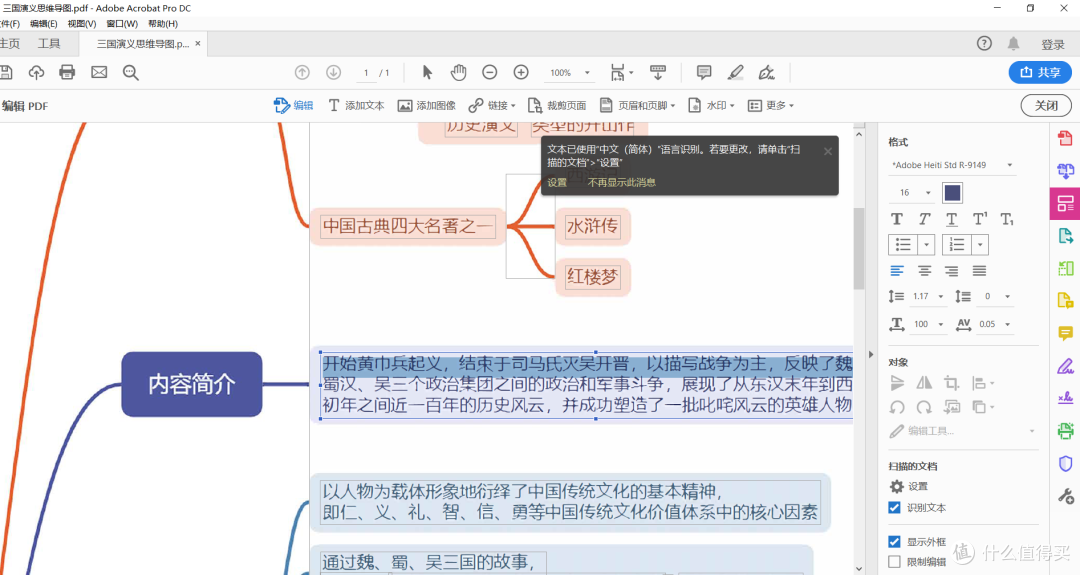Expand bullet list style dropdown
This screenshot has width=1080, height=575.
pos(926,244)
